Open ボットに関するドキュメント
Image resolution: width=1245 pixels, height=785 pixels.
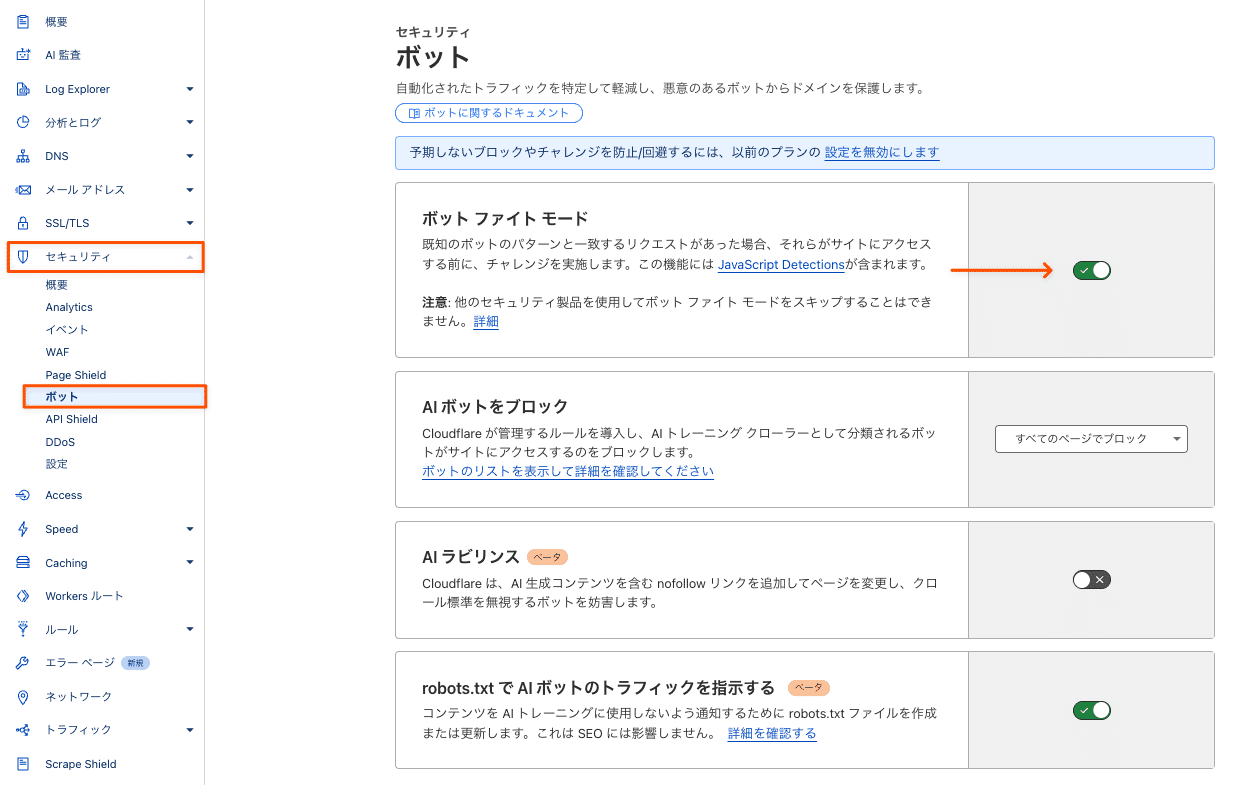[x=488, y=112]
